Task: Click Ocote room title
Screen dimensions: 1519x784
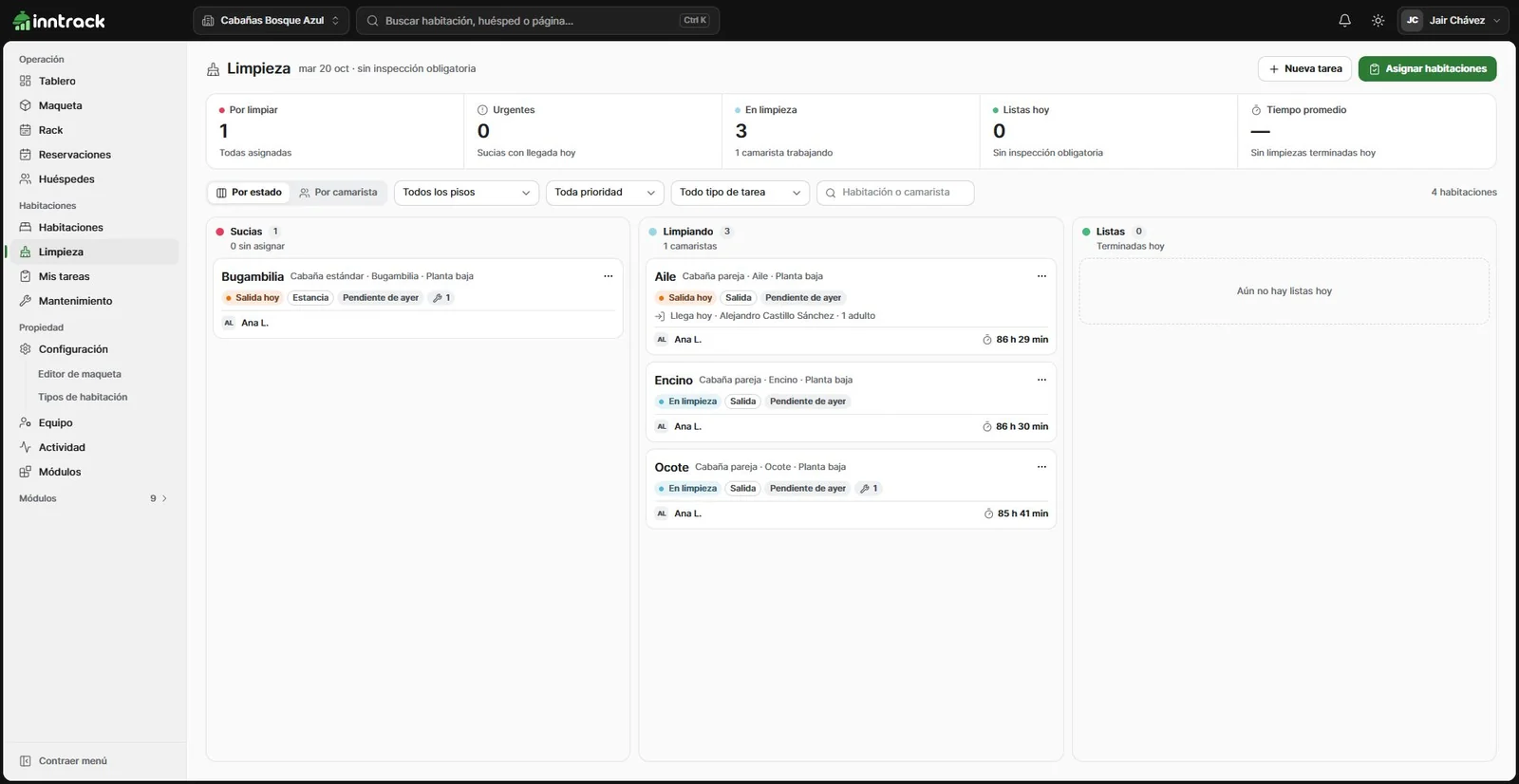Action: [x=672, y=468]
